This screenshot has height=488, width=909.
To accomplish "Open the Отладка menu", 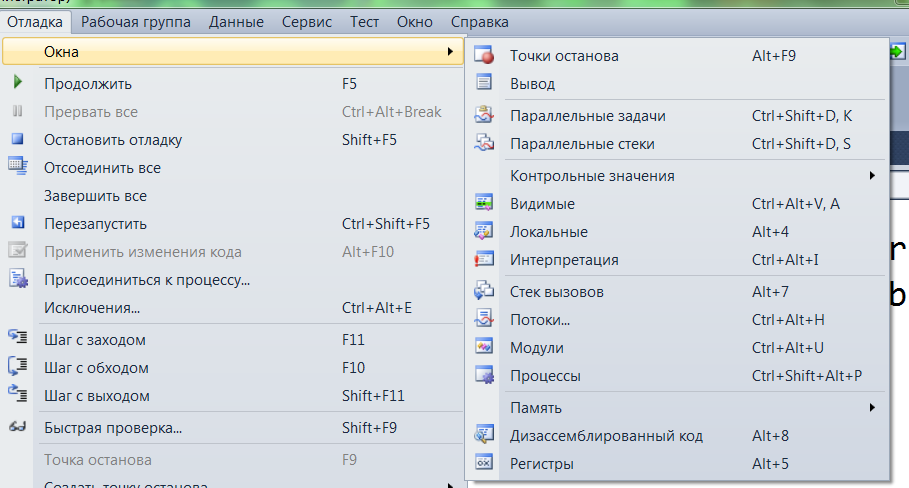I will tap(35, 22).
